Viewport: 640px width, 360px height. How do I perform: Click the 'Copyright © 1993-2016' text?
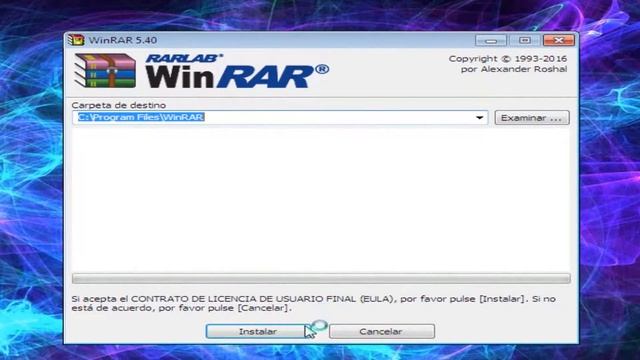[508, 59]
